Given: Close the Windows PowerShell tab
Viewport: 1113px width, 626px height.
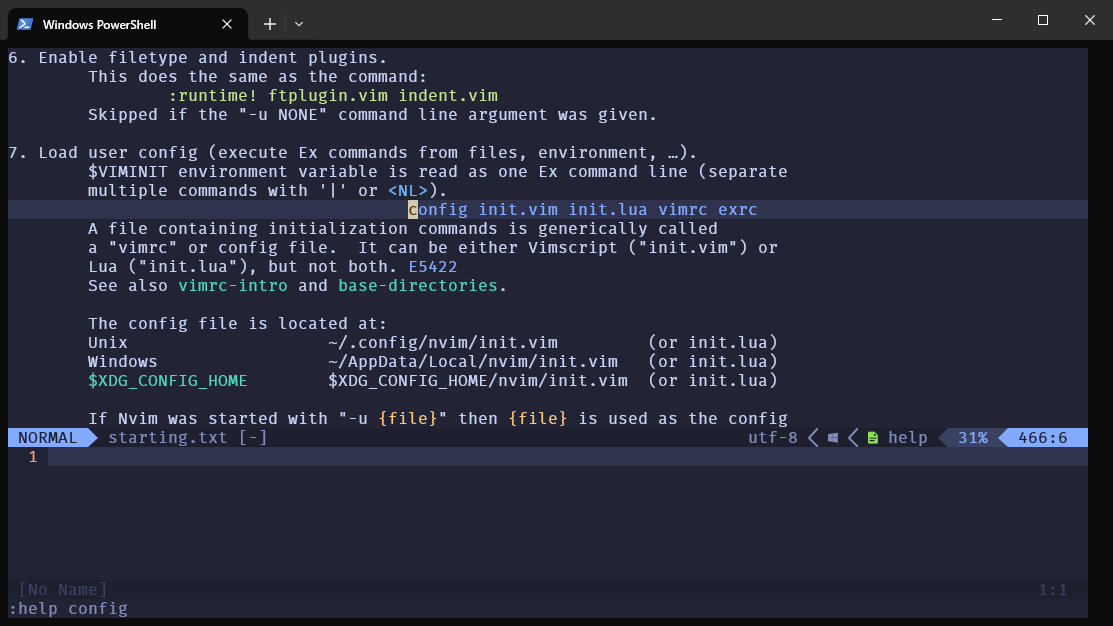Looking at the screenshot, I should coord(228,24).
